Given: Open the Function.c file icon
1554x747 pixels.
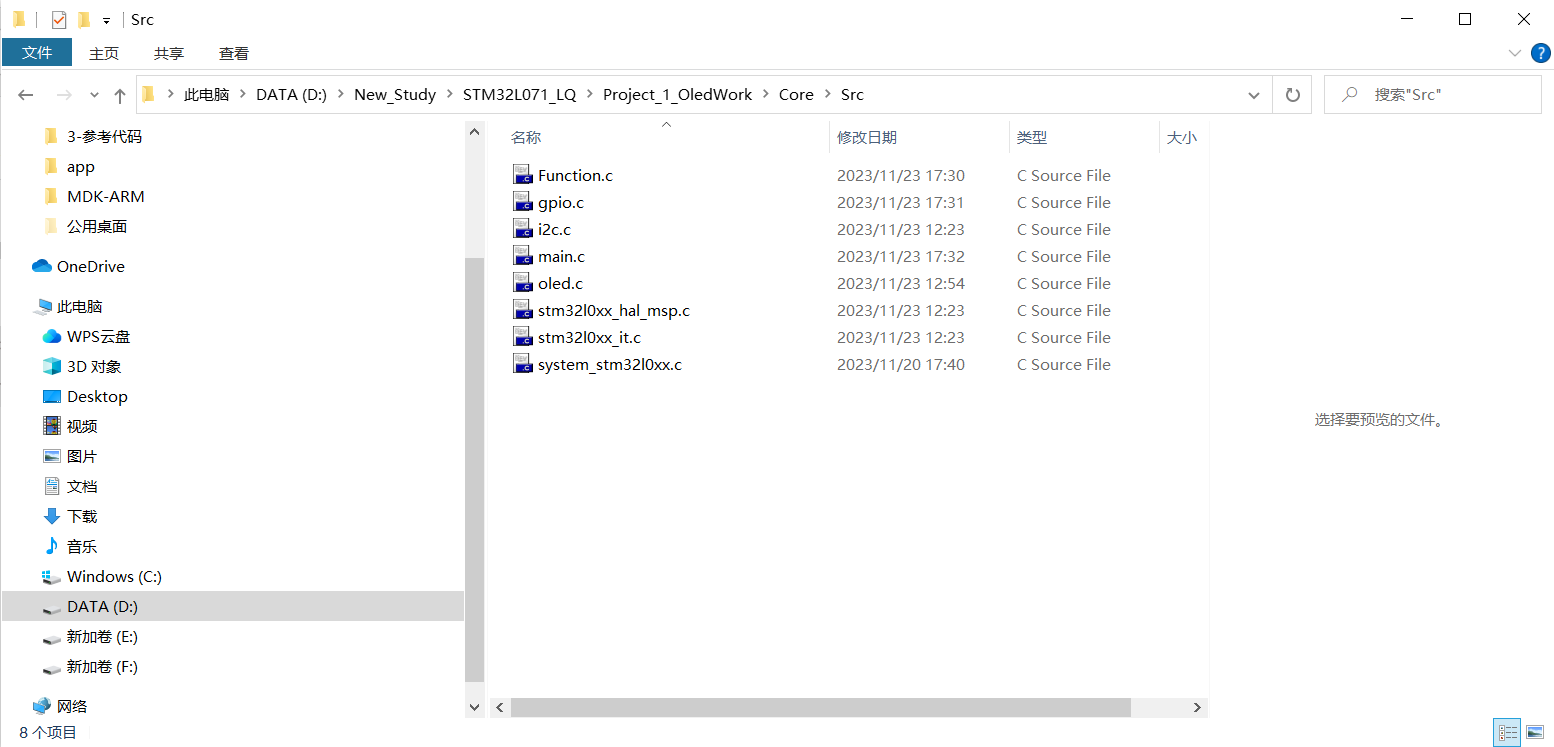Looking at the screenshot, I should click(522, 175).
